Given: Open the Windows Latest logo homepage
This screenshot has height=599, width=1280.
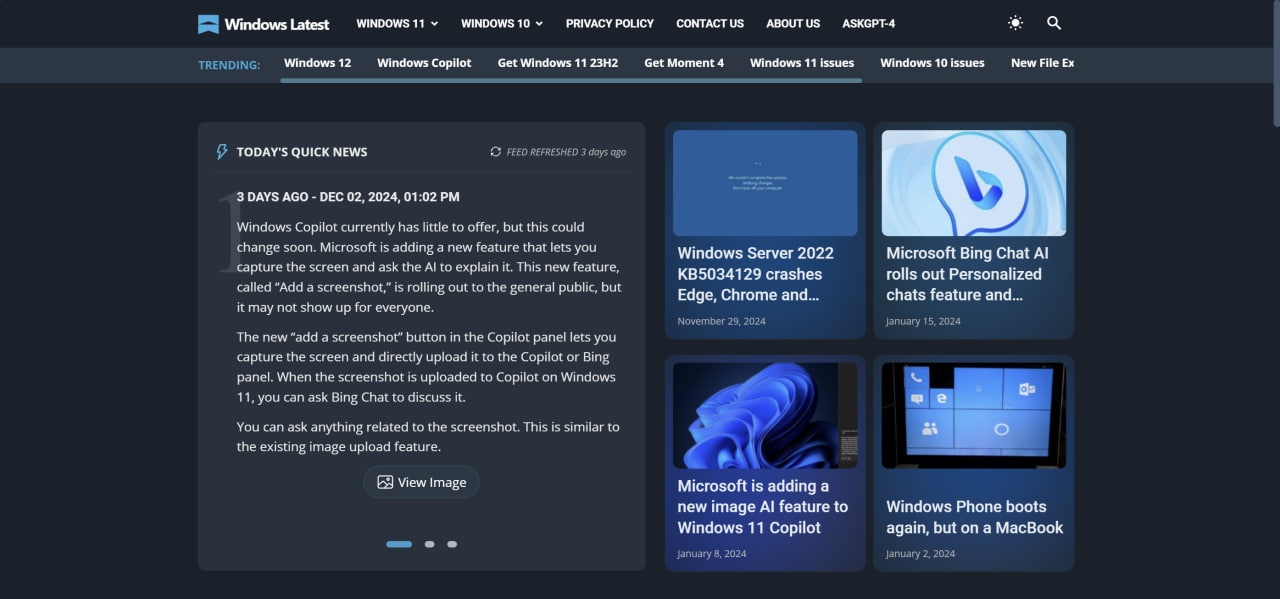Looking at the screenshot, I should coord(264,24).
